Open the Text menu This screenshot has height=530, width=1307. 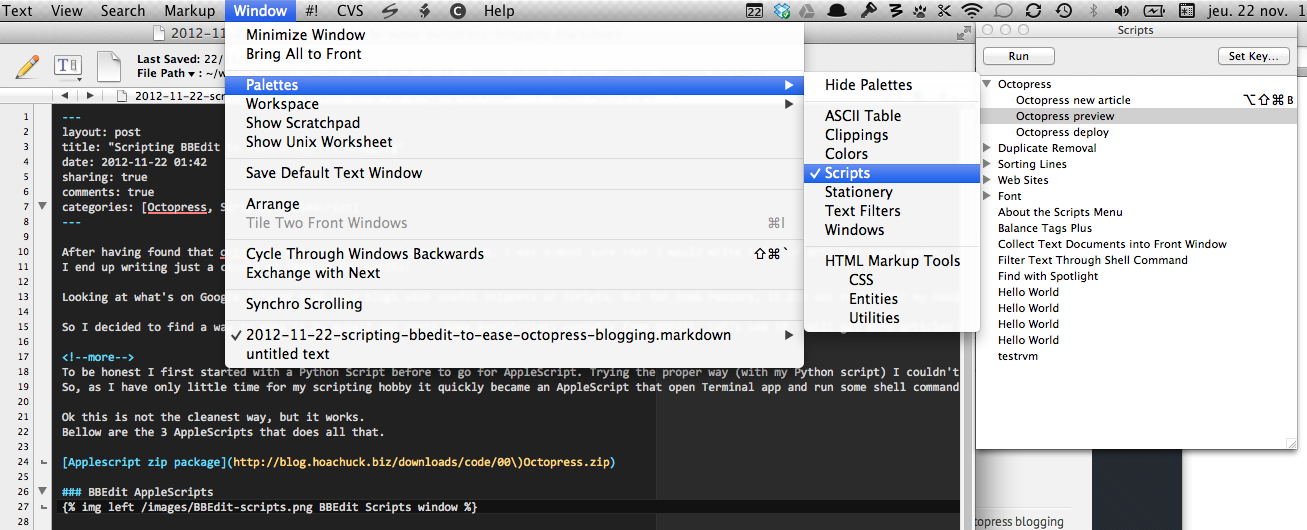pos(18,11)
